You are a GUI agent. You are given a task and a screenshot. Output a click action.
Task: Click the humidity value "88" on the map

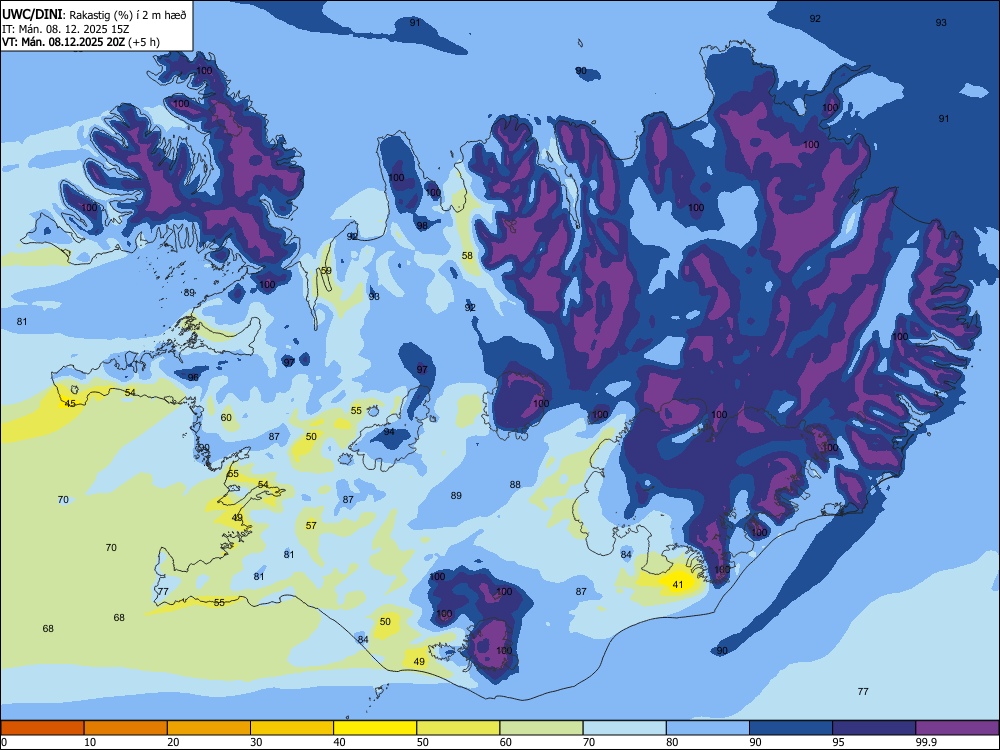(x=515, y=485)
